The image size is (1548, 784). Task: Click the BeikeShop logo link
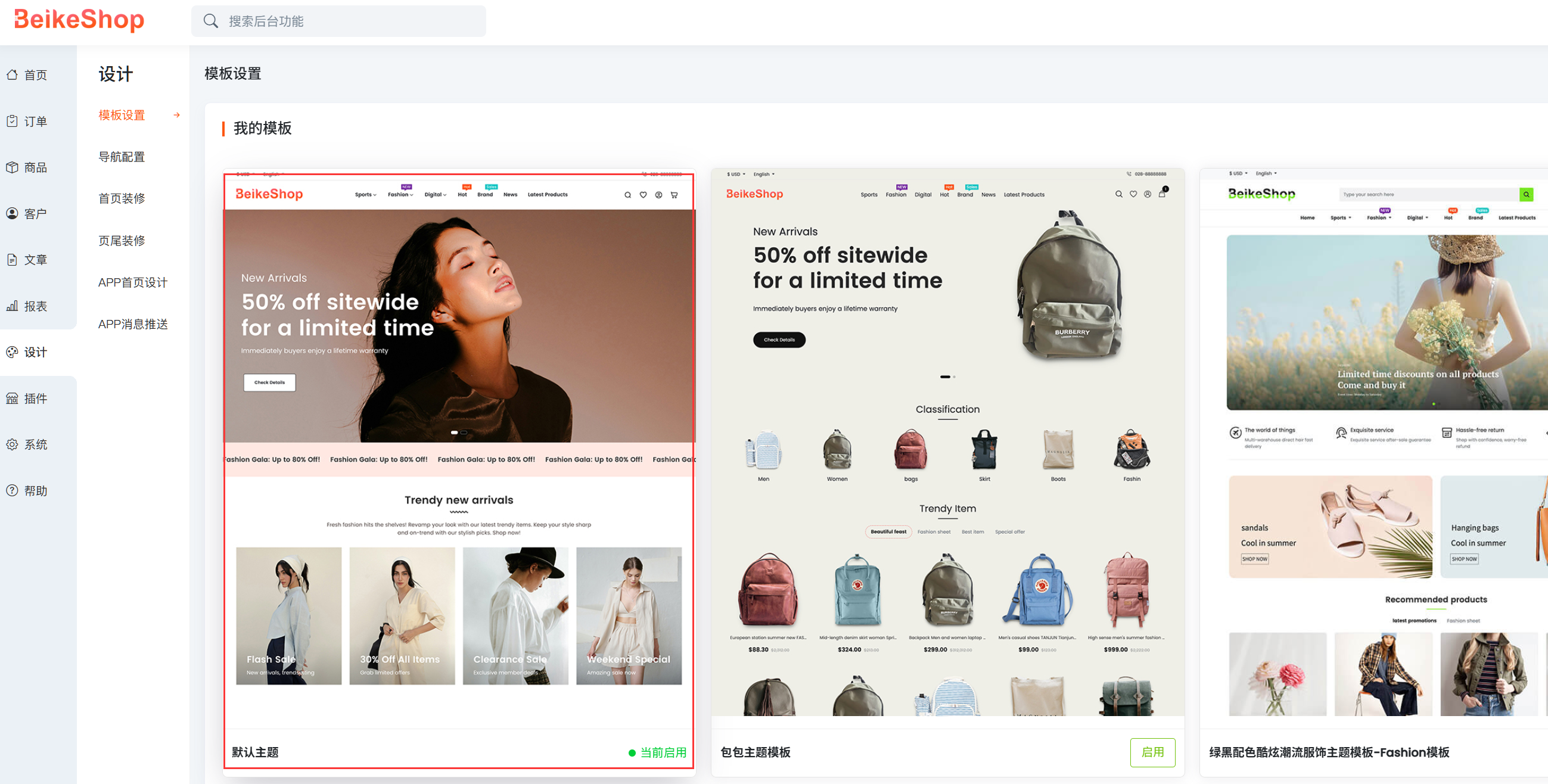(79, 20)
